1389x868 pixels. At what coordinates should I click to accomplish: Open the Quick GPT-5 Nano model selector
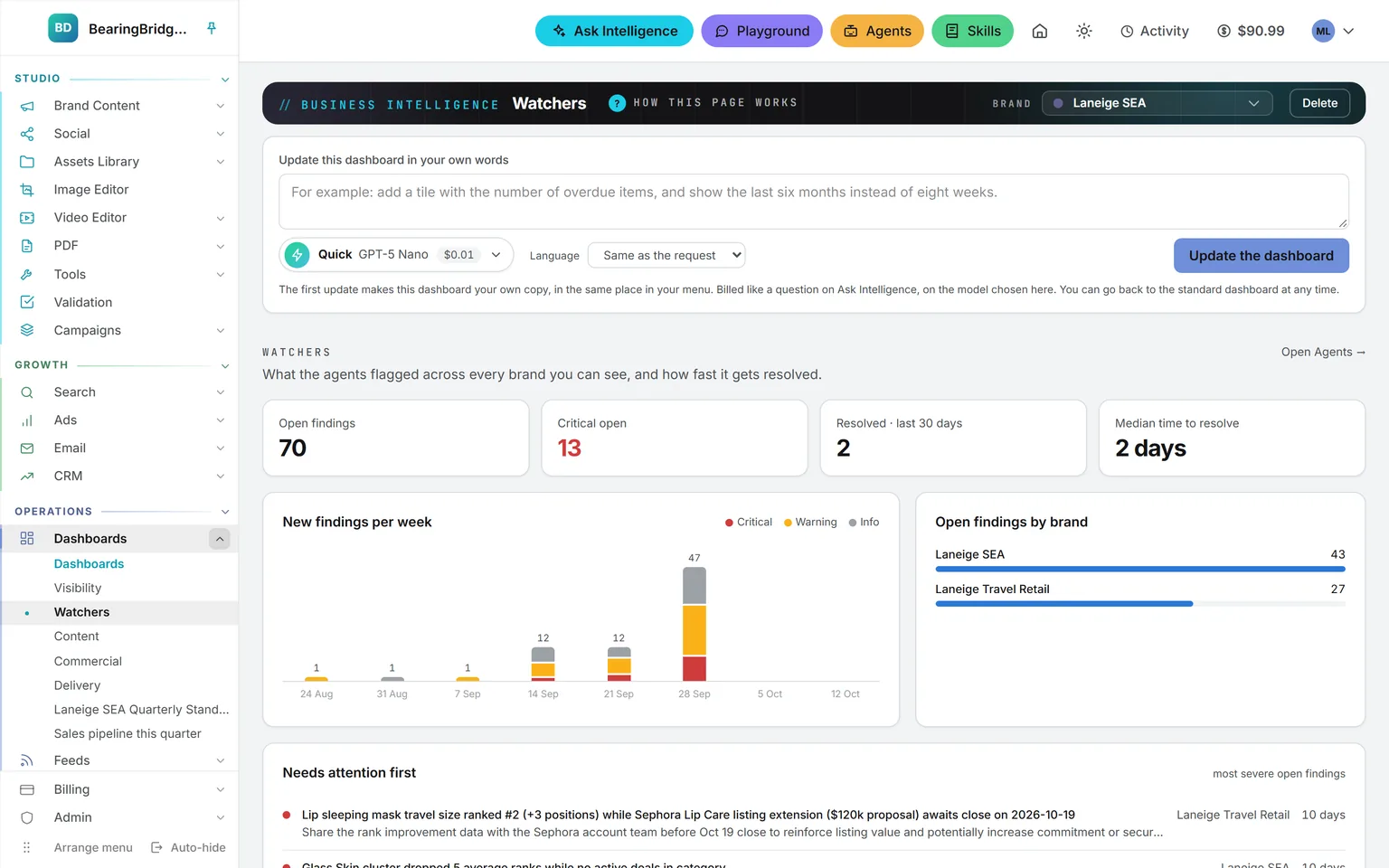[x=396, y=255]
